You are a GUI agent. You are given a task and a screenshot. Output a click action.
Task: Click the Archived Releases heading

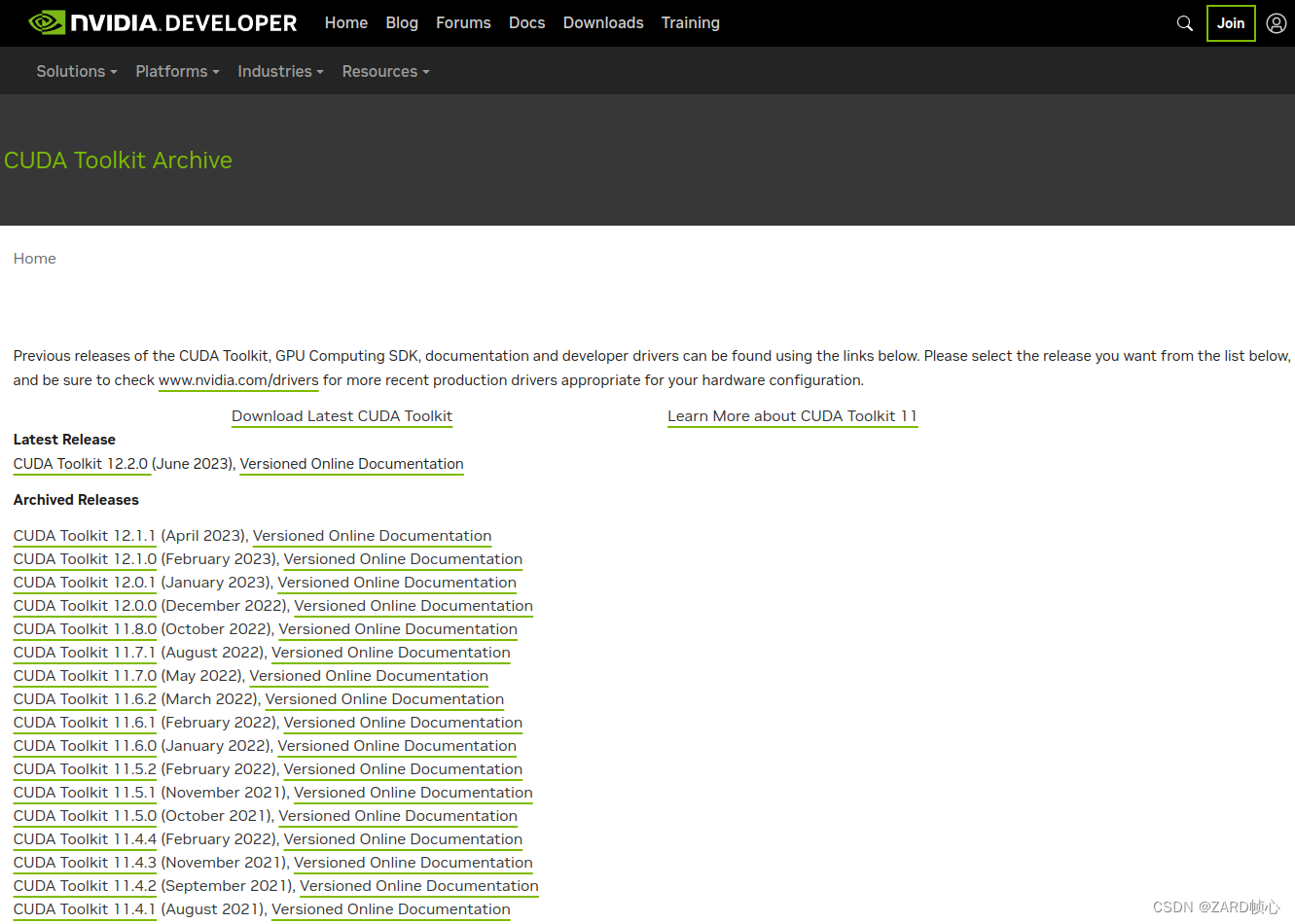[76, 500]
